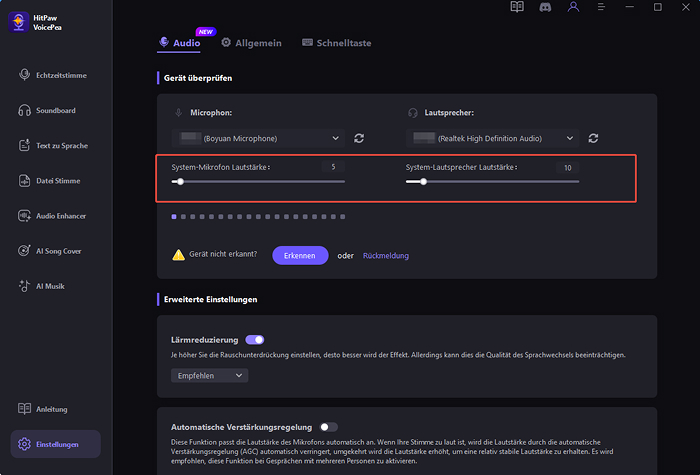Open AI Song Cover section
The height and width of the screenshot is (475, 700).
coord(50,251)
